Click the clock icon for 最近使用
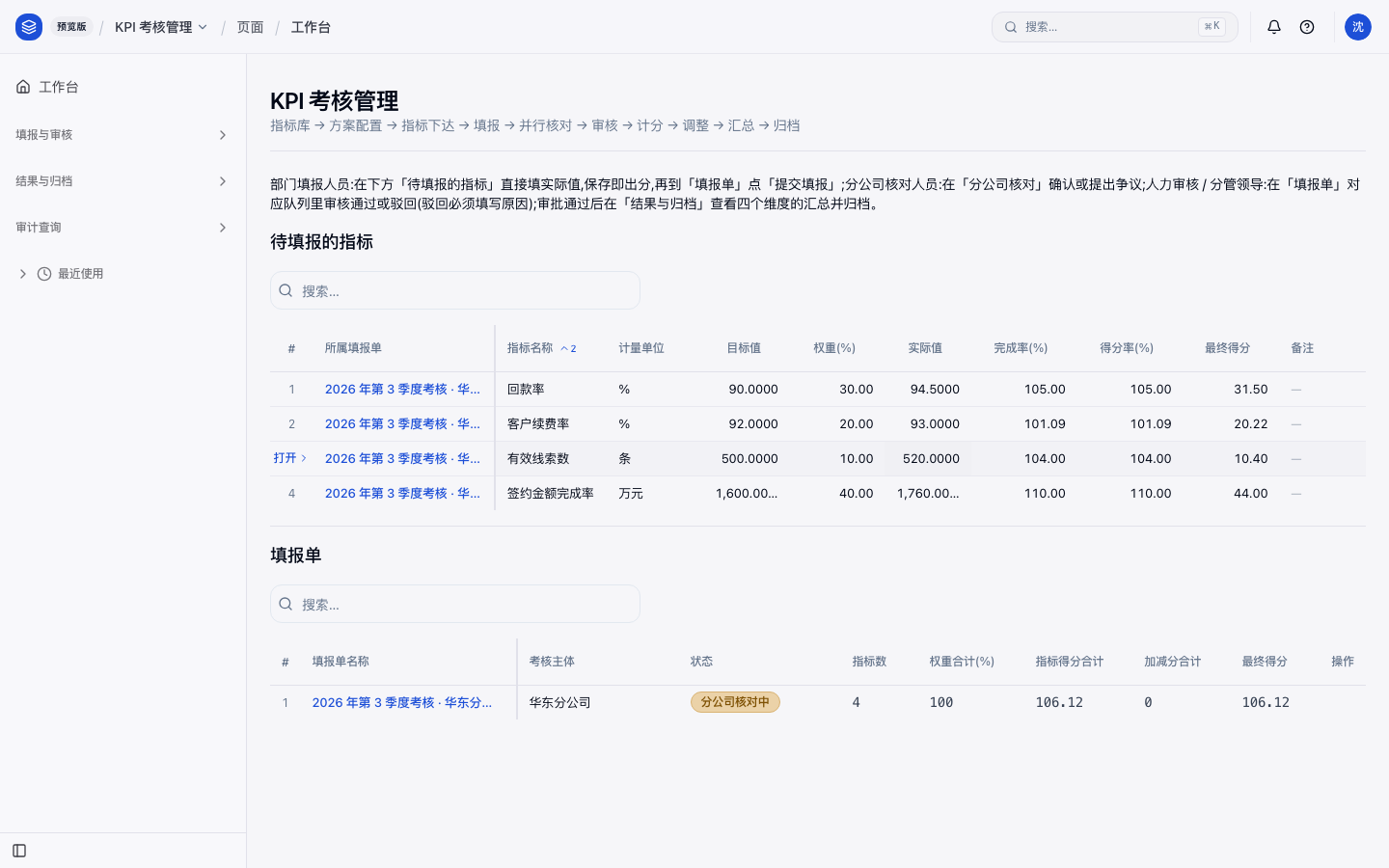Viewport: 1389px width, 868px height. 44,274
